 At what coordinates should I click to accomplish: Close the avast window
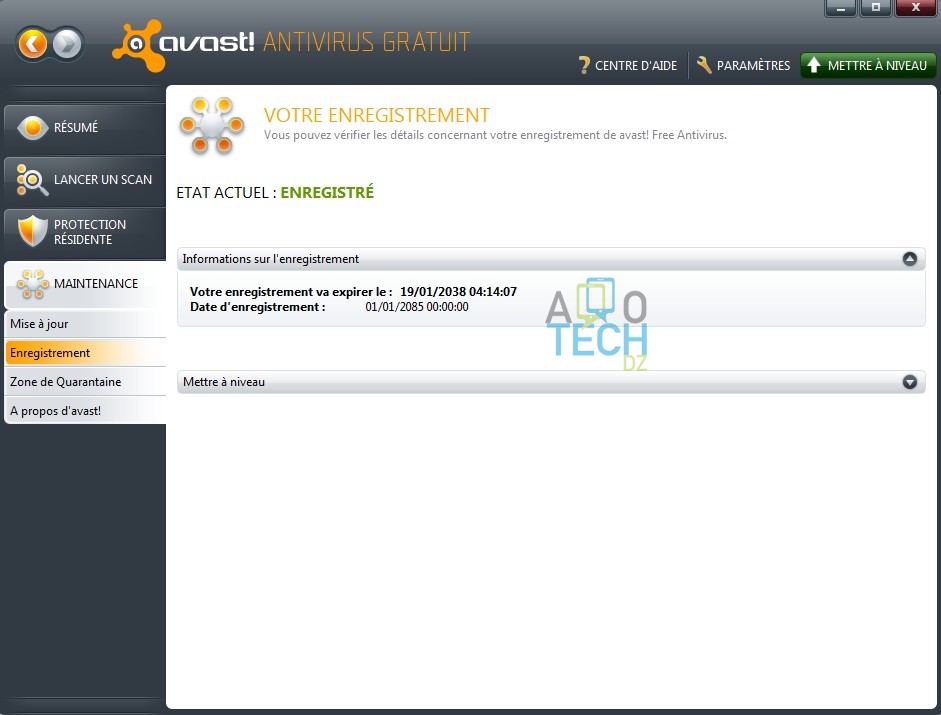point(916,8)
